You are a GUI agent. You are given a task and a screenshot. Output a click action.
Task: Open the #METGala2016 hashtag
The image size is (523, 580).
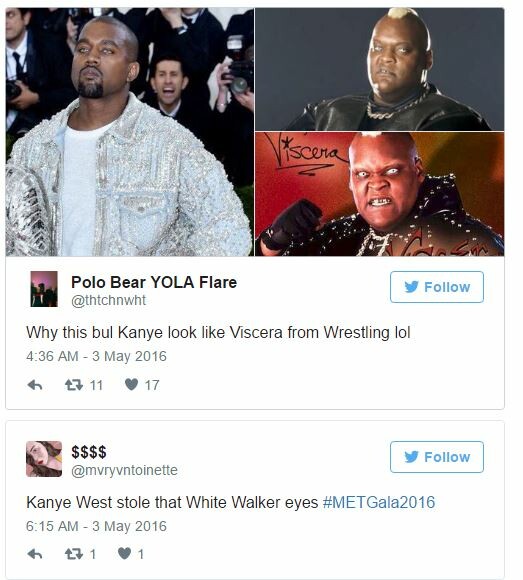pyautogui.click(x=379, y=502)
